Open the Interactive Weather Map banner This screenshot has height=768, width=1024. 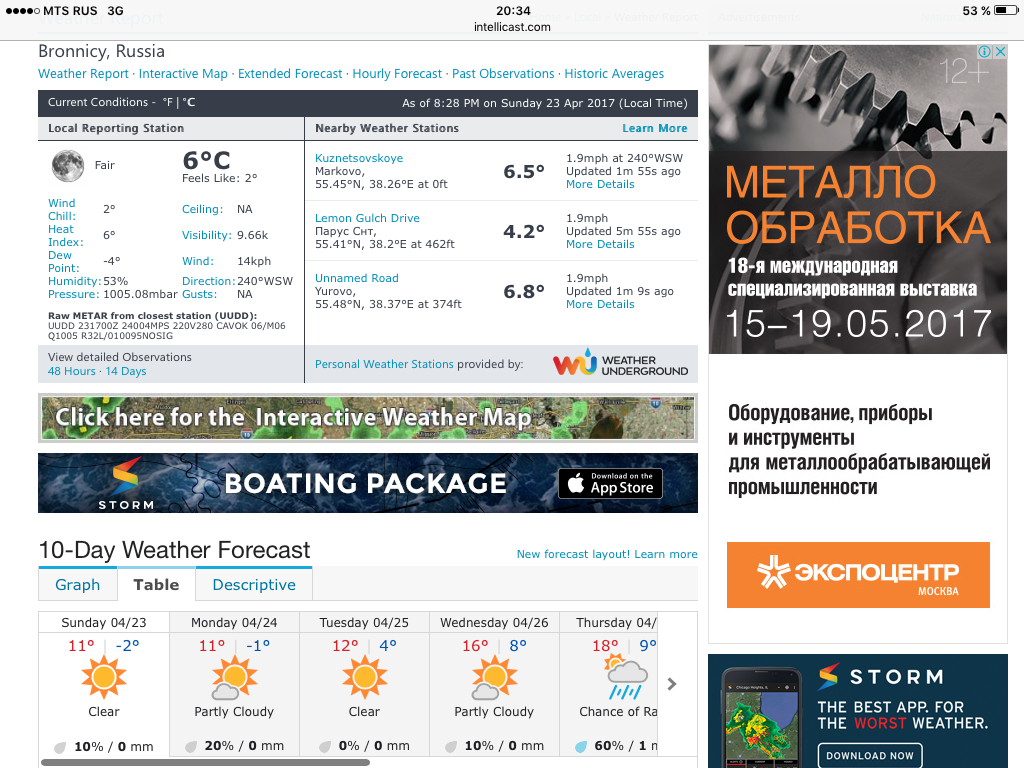click(367, 418)
